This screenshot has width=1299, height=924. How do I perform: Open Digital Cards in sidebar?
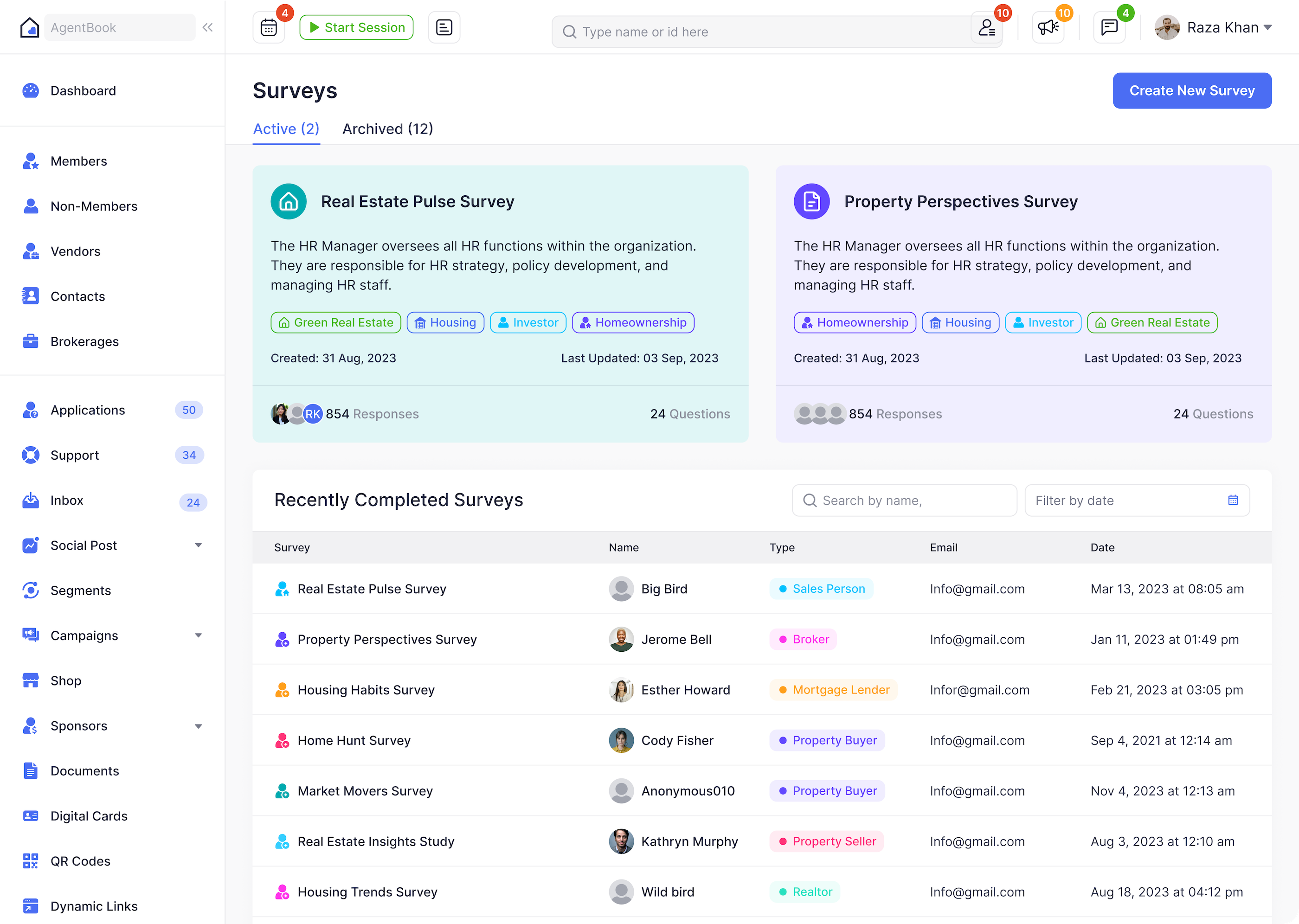pos(89,816)
